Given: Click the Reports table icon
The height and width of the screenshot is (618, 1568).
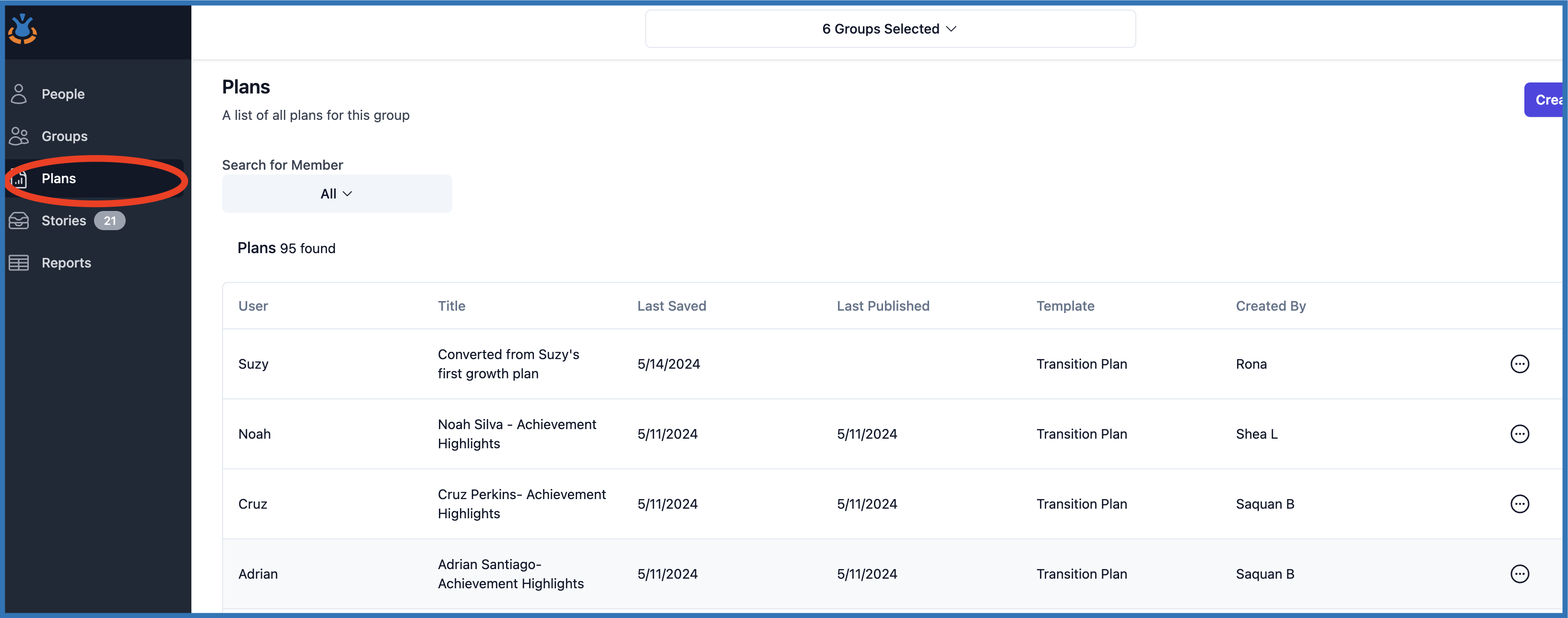Looking at the screenshot, I should click(19, 263).
